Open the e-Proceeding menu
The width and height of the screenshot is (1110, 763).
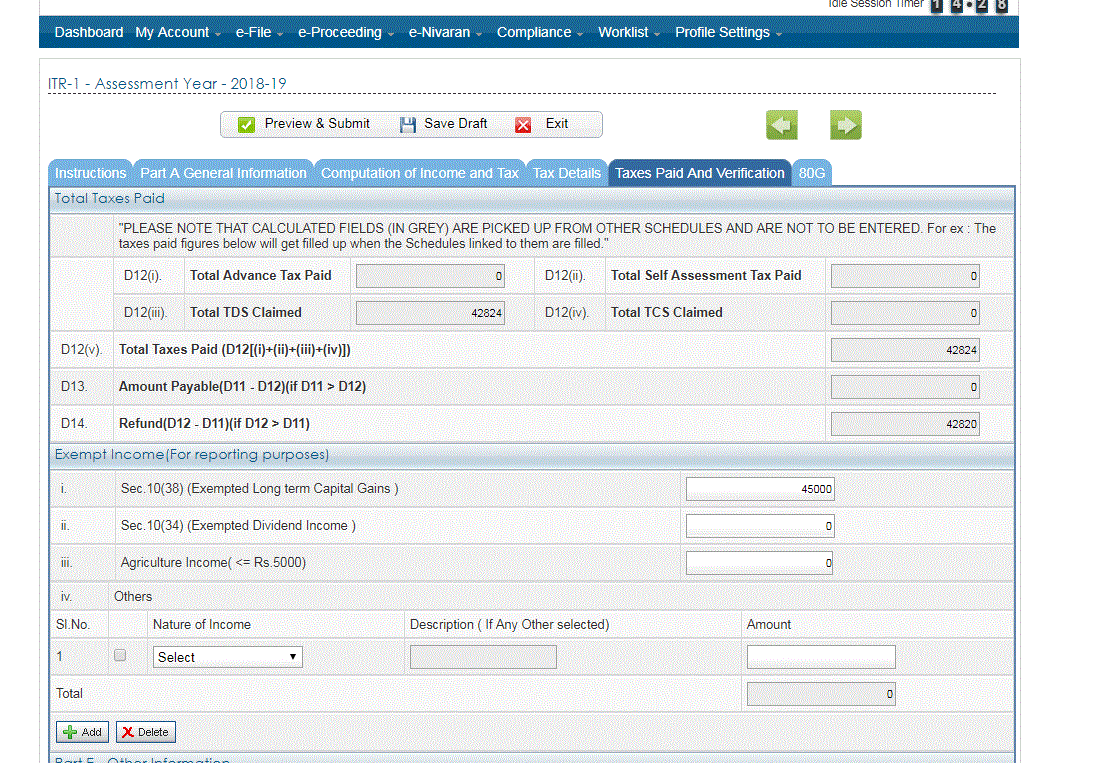click(346, 32)
